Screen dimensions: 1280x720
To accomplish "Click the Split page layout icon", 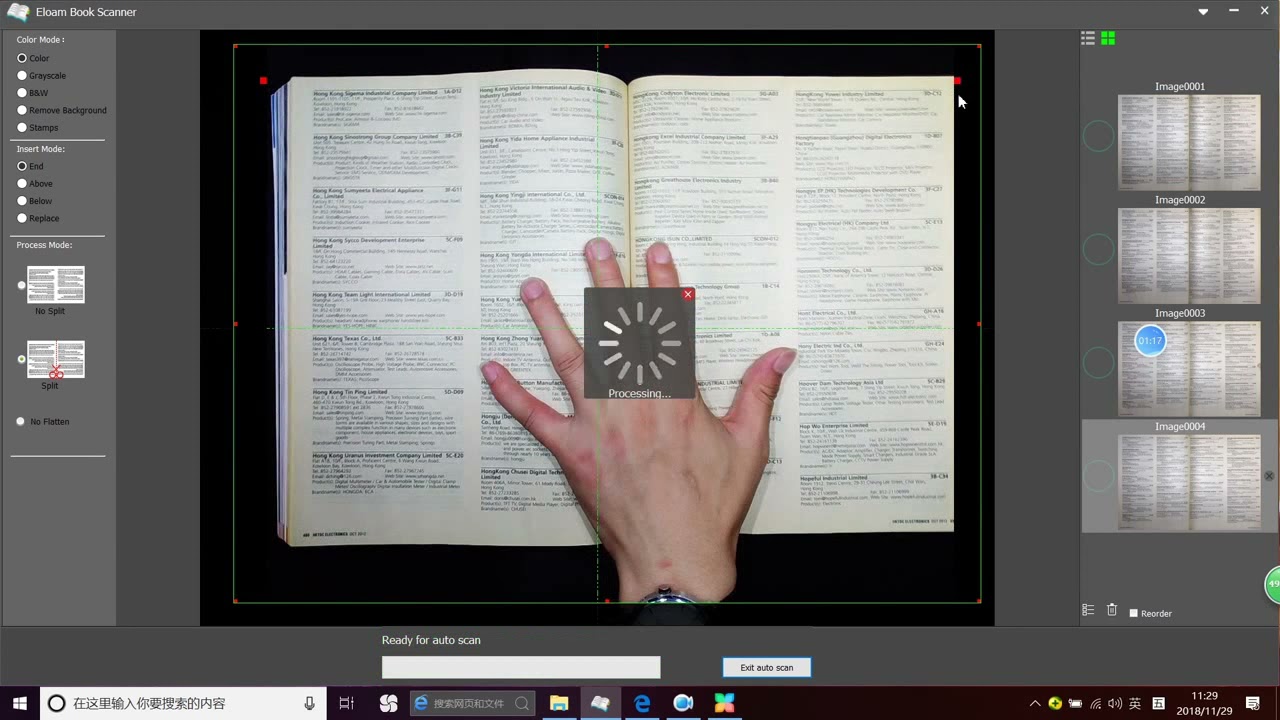I will tap(56, 359).
